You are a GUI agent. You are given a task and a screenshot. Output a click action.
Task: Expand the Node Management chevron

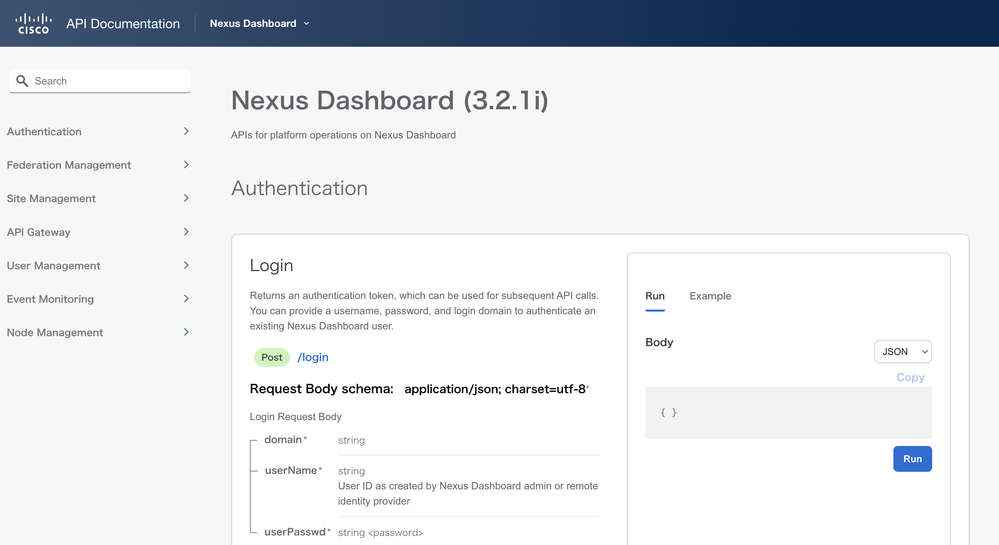pos(186,332)
